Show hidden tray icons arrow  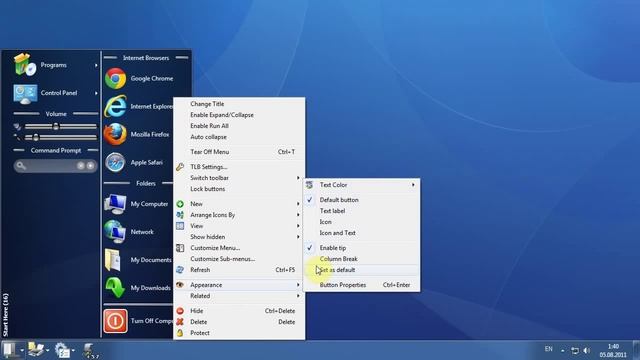pos(563,351)
